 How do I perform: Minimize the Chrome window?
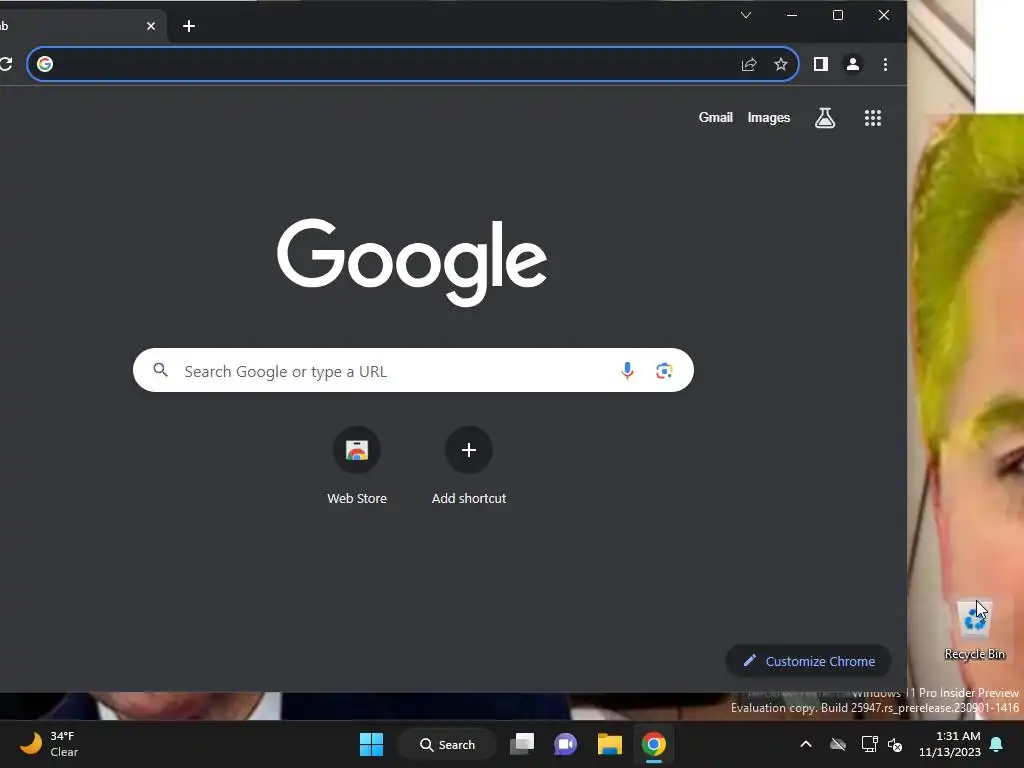point(792,15)
